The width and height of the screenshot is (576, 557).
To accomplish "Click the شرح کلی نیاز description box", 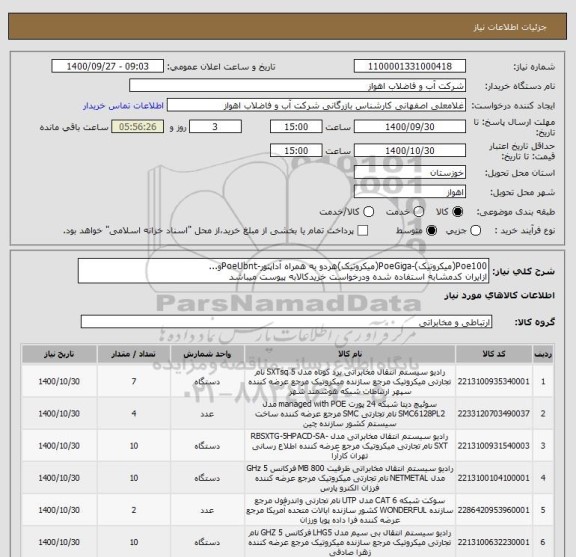I will click(x=283, y=271).
